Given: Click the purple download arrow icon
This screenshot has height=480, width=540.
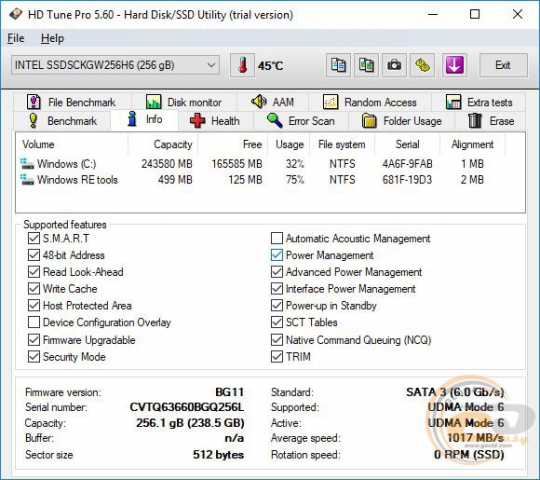Looking at the screenshot, I should coord(454,65).
